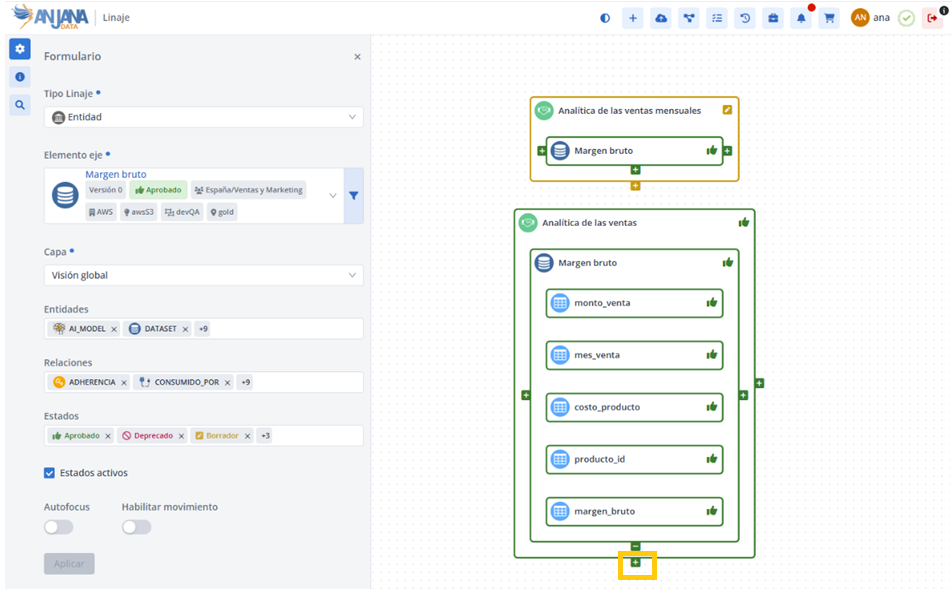Open the Tipo Linaje dropdown
Screen dimensions: 952x591
click(204, 117)
